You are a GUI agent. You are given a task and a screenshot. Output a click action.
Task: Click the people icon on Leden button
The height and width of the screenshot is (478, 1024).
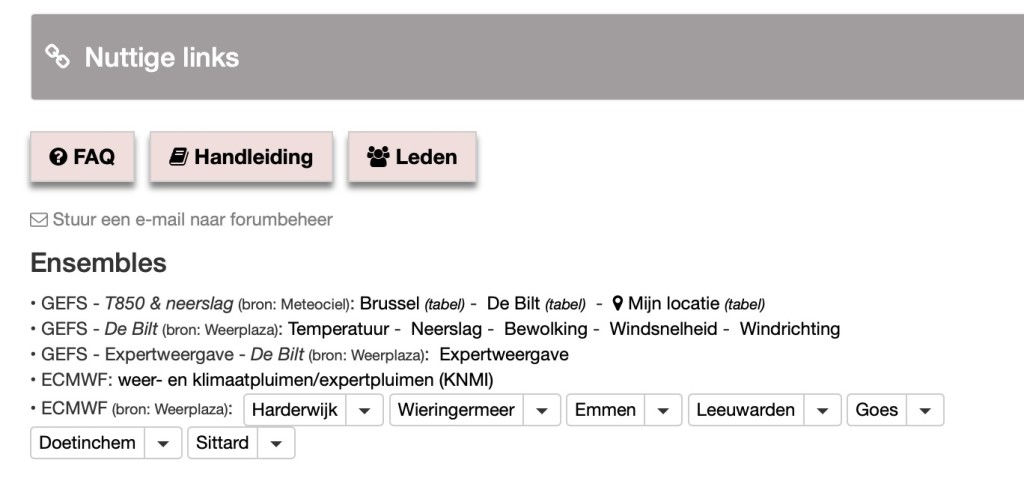(378, 157)
